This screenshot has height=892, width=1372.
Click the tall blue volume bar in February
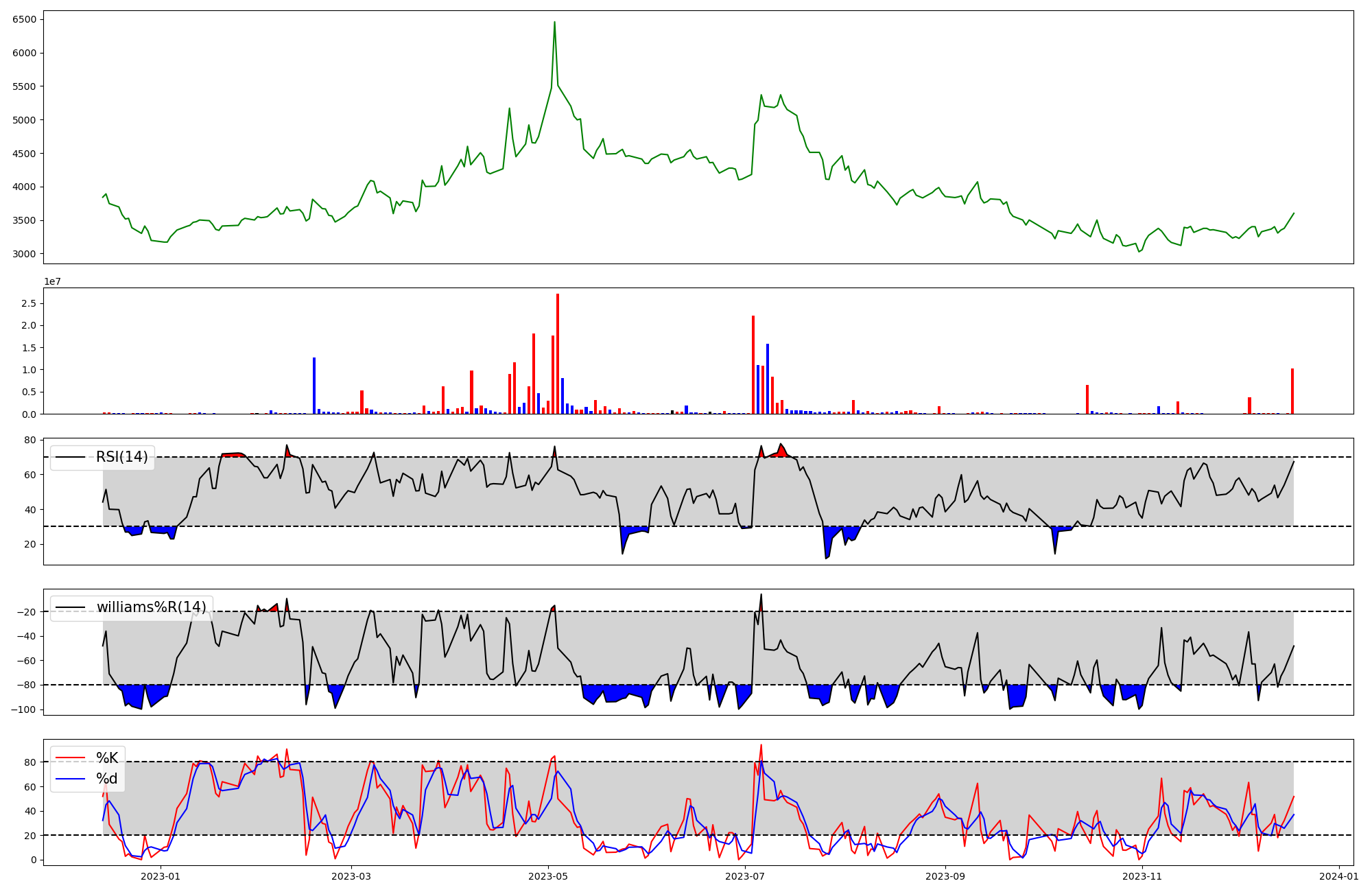(x=314, y=385)
